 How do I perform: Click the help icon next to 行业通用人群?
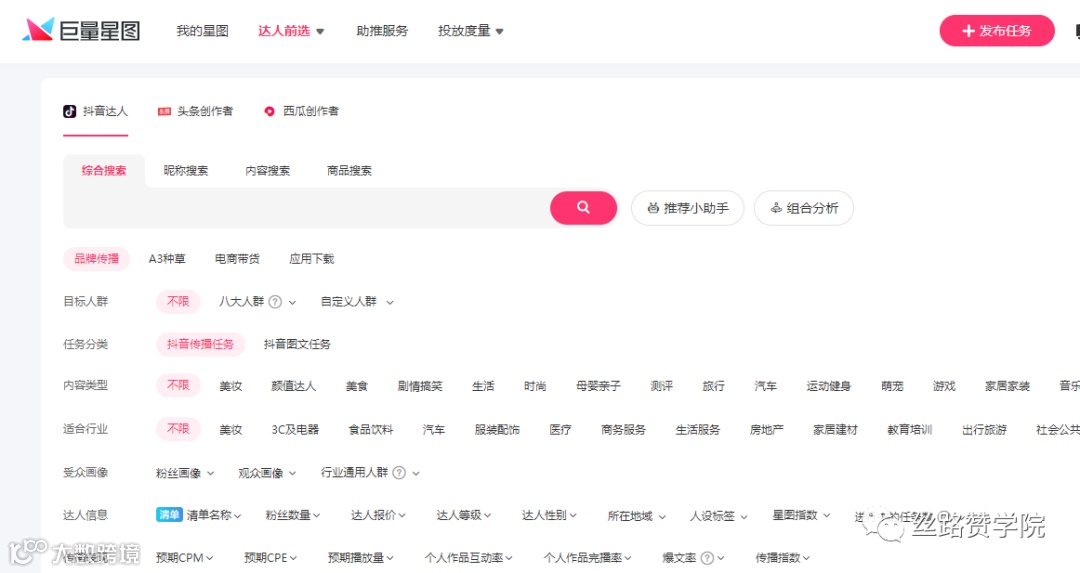pyautogui.click(x=399, y=472)
